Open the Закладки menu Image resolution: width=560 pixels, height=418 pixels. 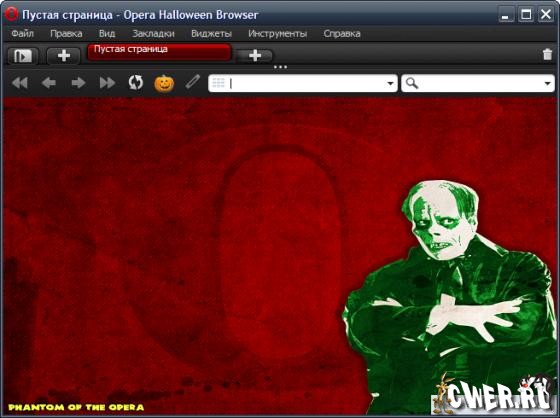click(154, 34)
